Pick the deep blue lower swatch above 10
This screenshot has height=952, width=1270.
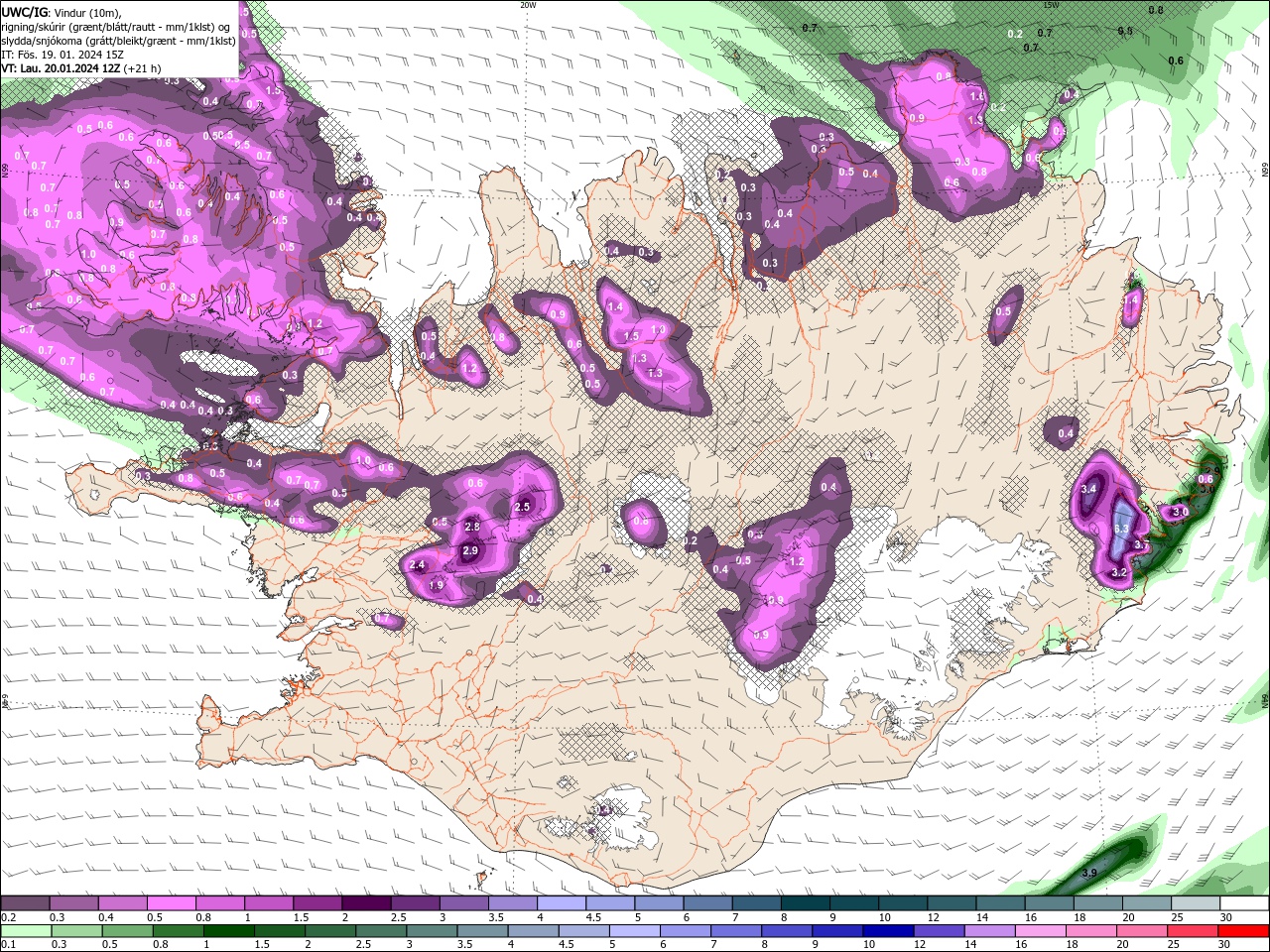pos(889,930)
